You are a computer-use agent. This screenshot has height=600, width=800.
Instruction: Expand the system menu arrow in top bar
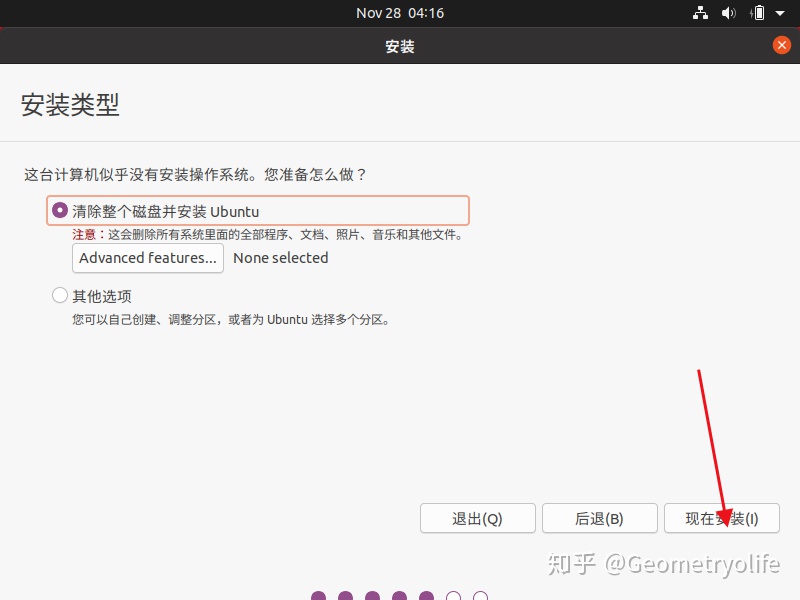tap(780, 13)
